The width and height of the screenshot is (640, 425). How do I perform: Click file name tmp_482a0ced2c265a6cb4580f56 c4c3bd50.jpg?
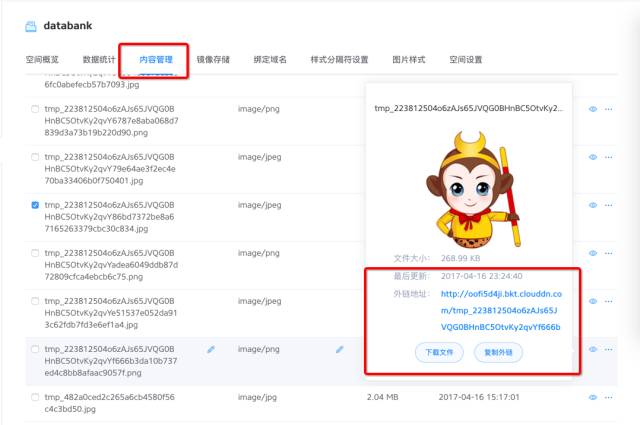[x=109, y=403]
